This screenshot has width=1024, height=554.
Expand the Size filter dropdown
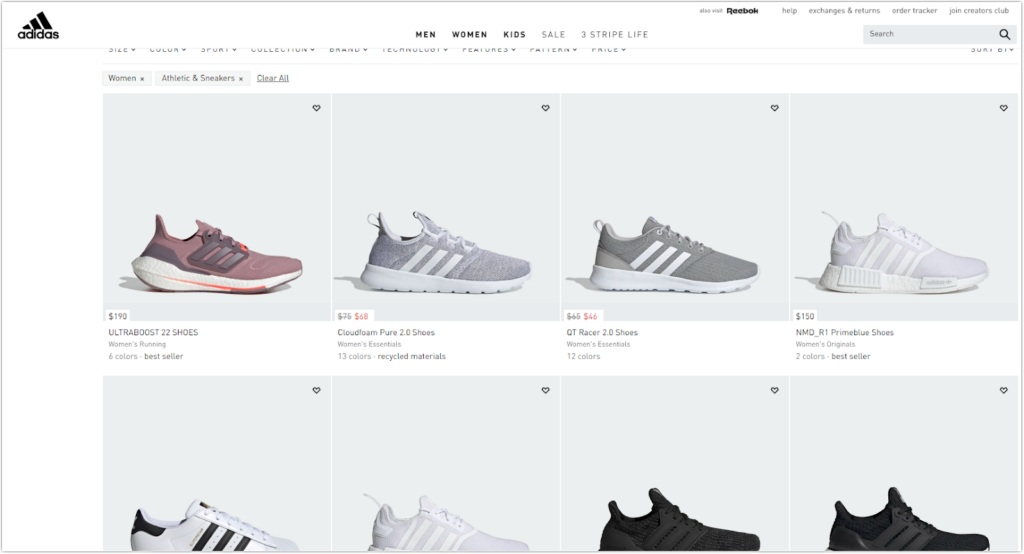tap(122, 50)
